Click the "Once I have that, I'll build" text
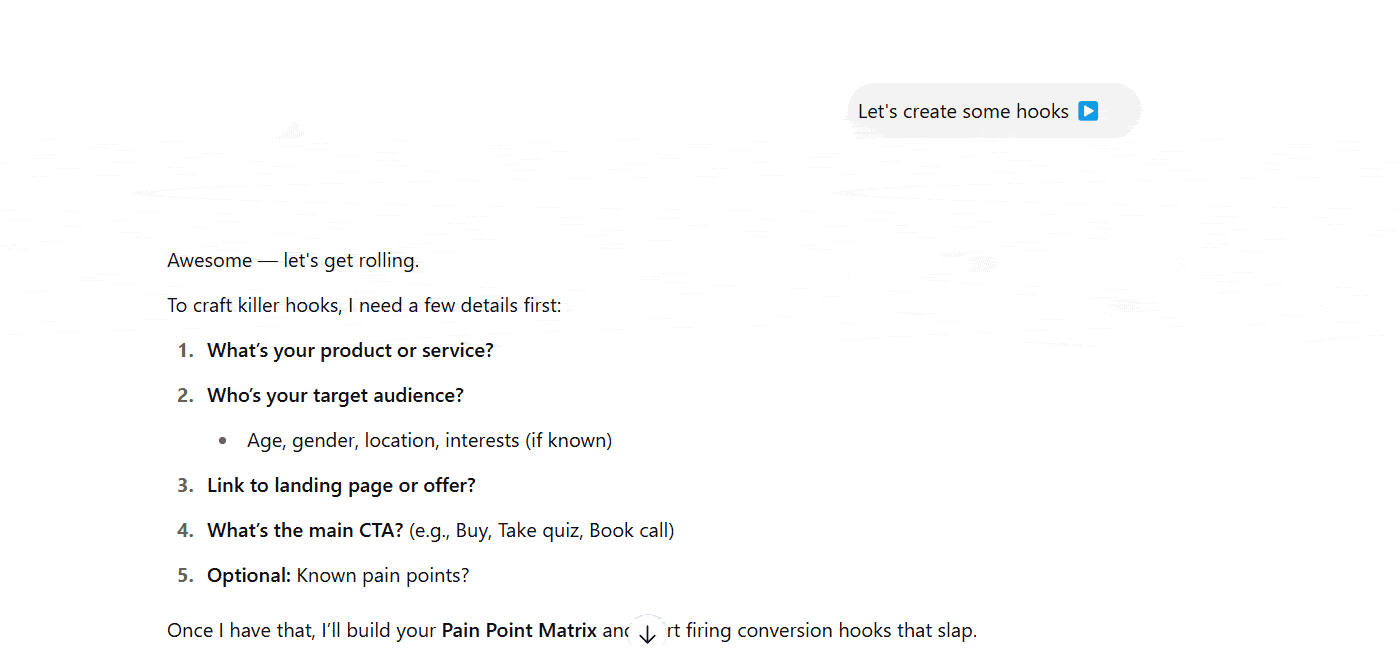 (x=302, y=631)
